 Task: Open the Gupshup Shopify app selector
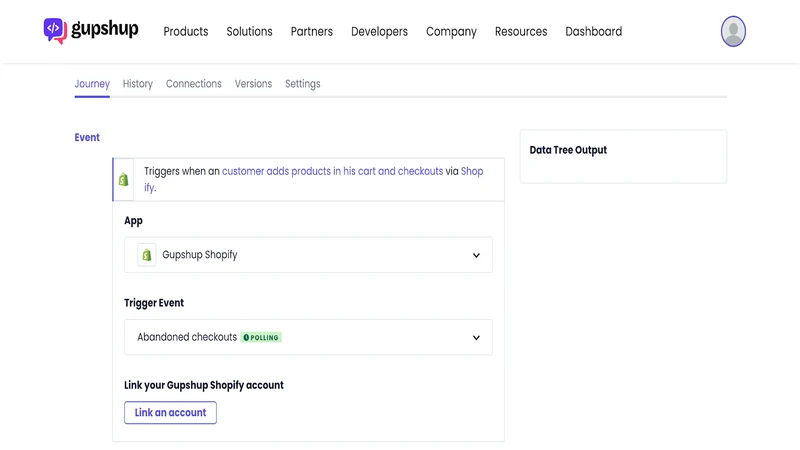point(308,255)
